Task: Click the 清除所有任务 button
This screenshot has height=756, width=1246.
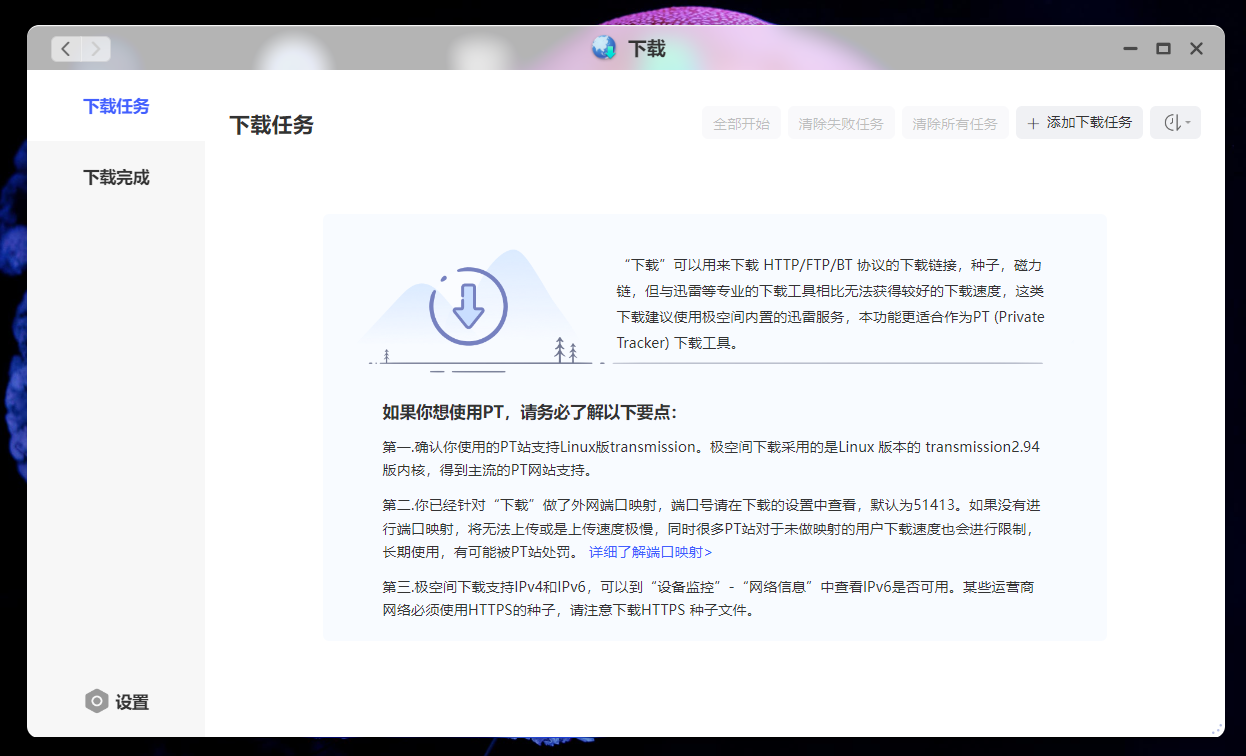Action: pos(955,123)
